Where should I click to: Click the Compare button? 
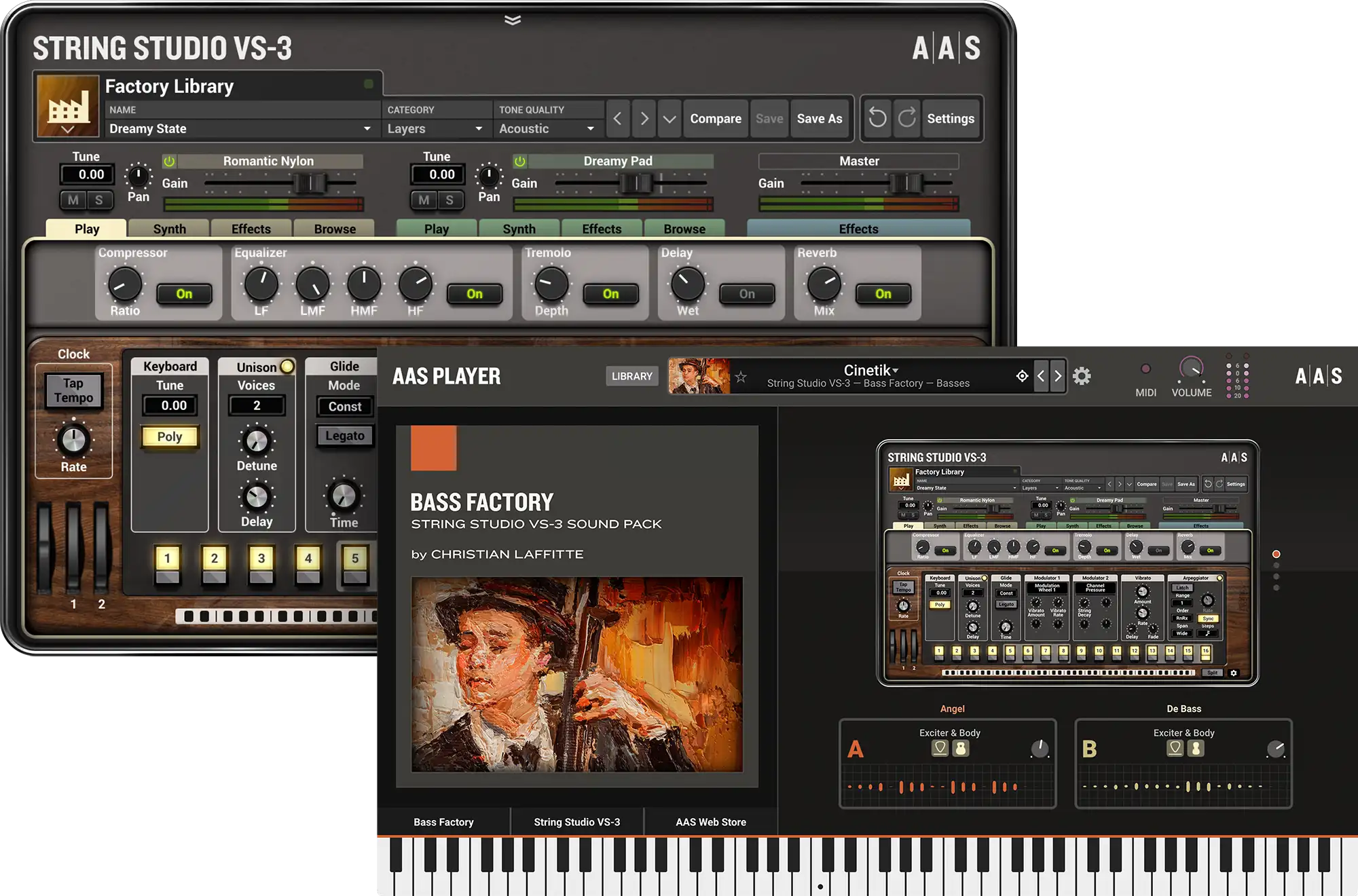tap(716, 119)
